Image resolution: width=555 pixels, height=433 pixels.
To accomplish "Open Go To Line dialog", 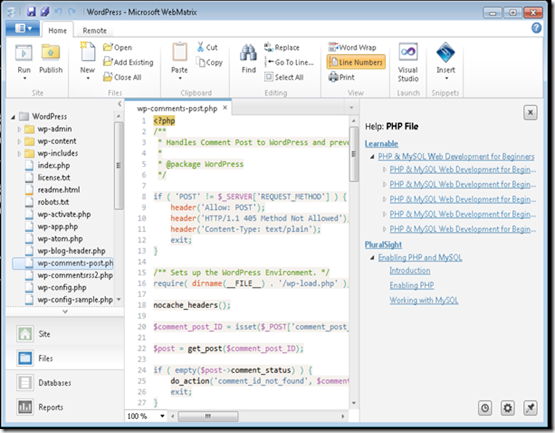I will pyautogui.click(x=289, y=62).
